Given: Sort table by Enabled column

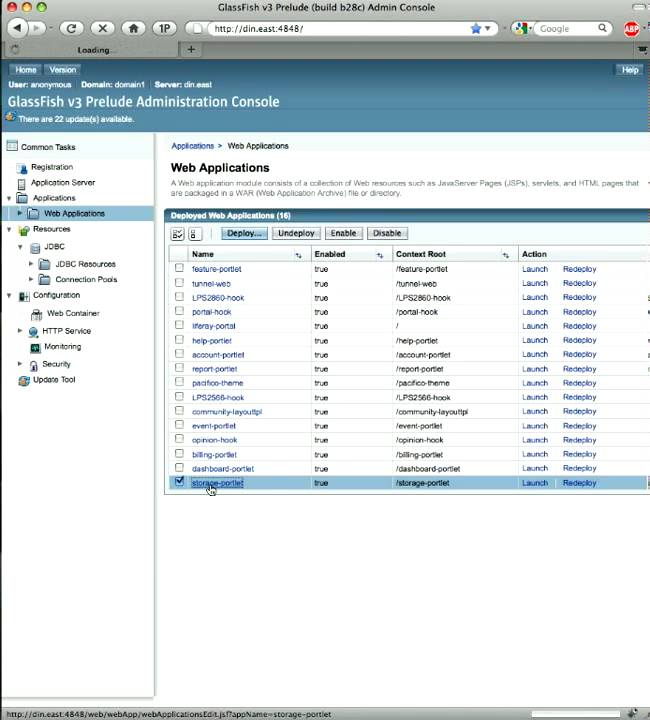Looking at the screenshot, I should 380,255.
